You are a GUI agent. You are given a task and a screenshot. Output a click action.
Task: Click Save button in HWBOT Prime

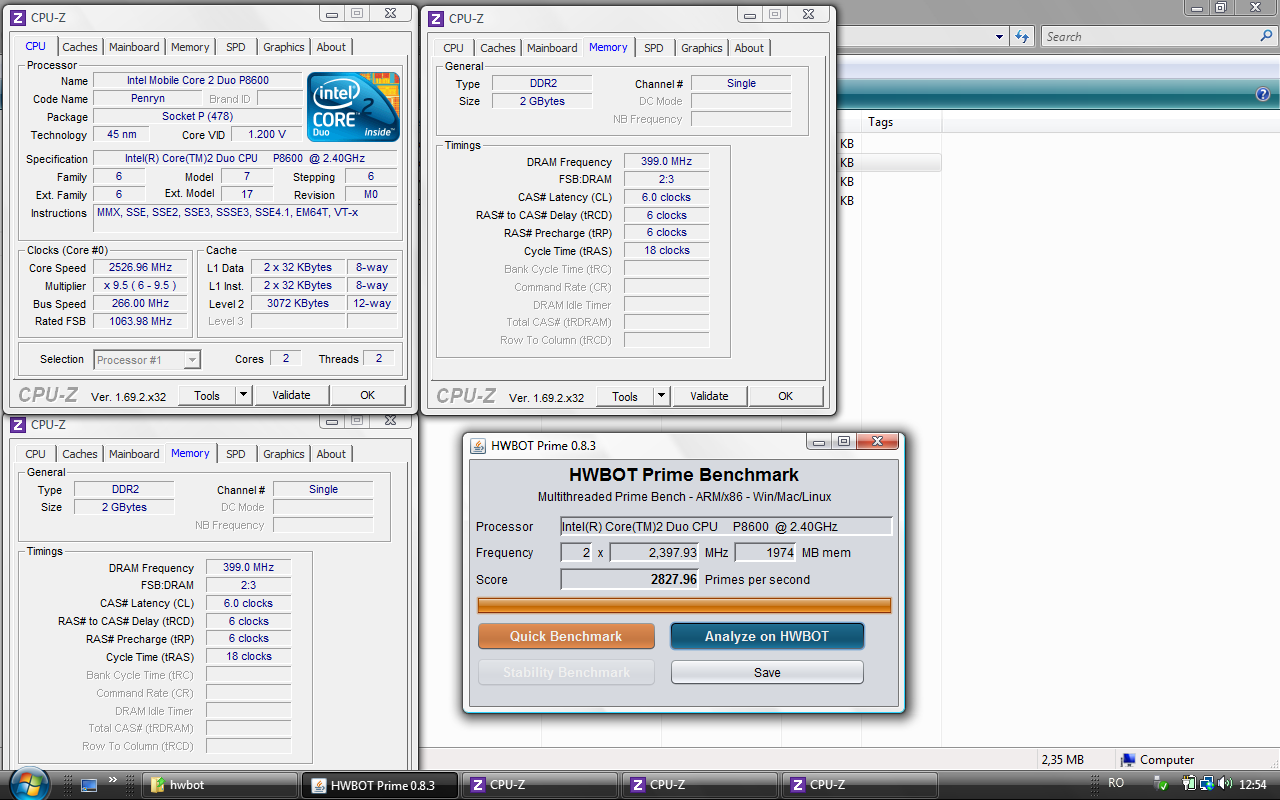click(x=767, y=672)
